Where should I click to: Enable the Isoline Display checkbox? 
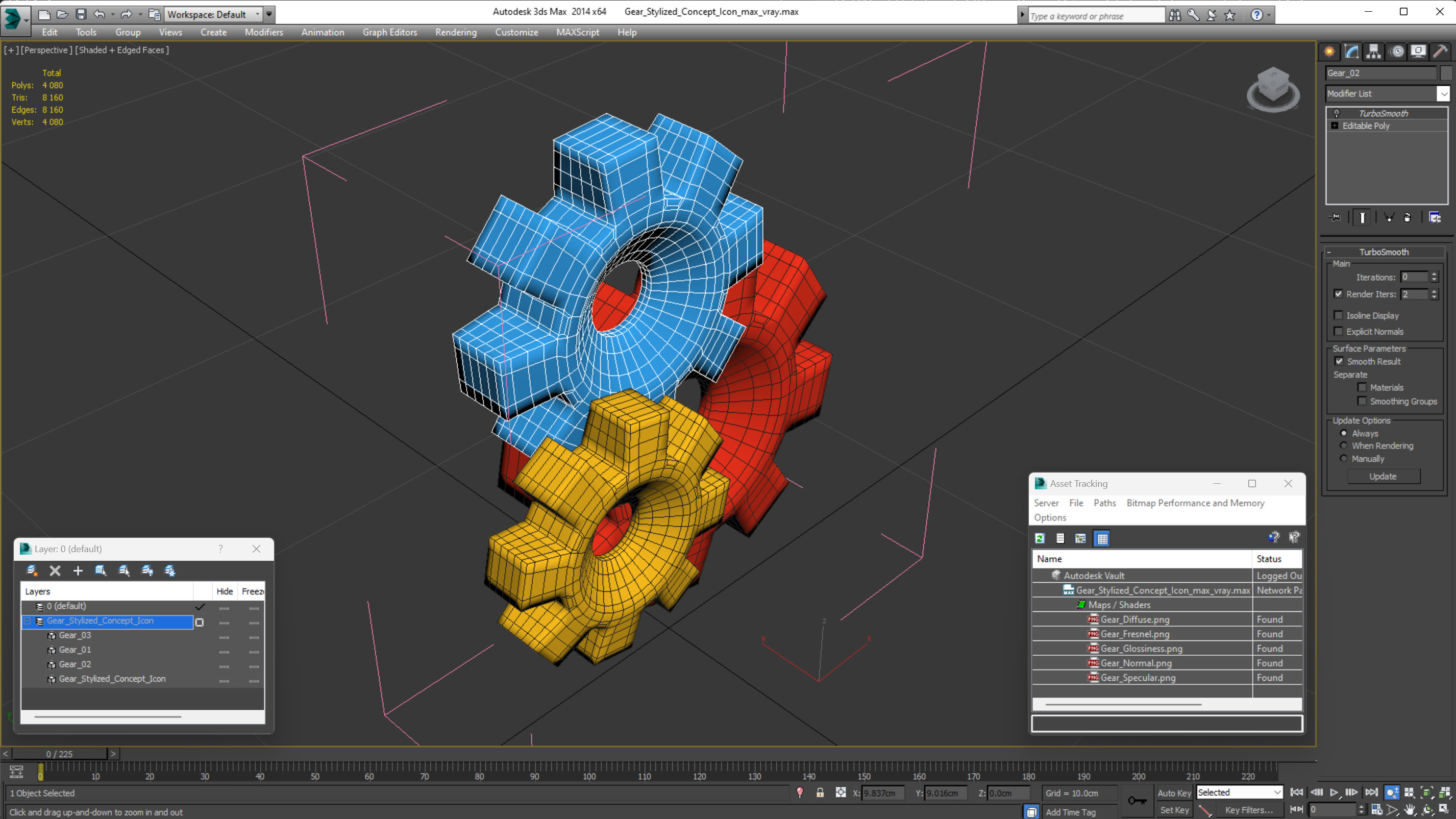tap(1338, 315)
